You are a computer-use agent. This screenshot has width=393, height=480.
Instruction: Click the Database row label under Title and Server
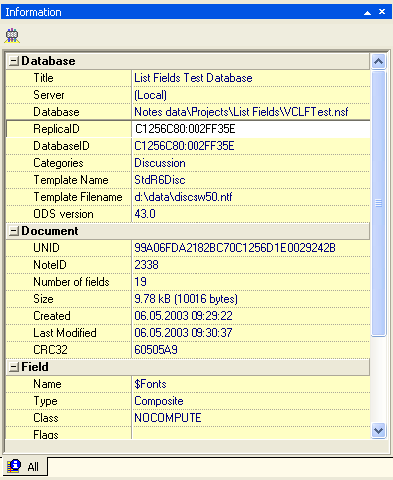coord(56,112)
